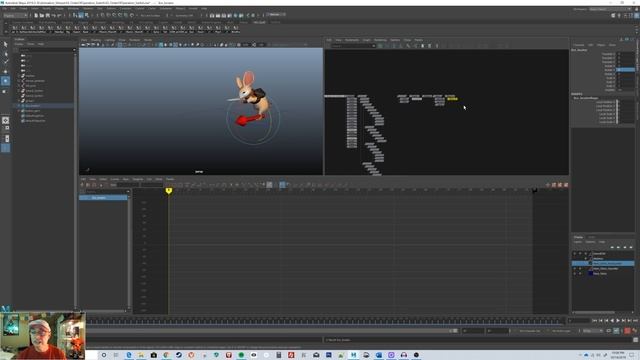Go to start of playback range
This screenshot has width=640, height=360.
click(595, 321)
